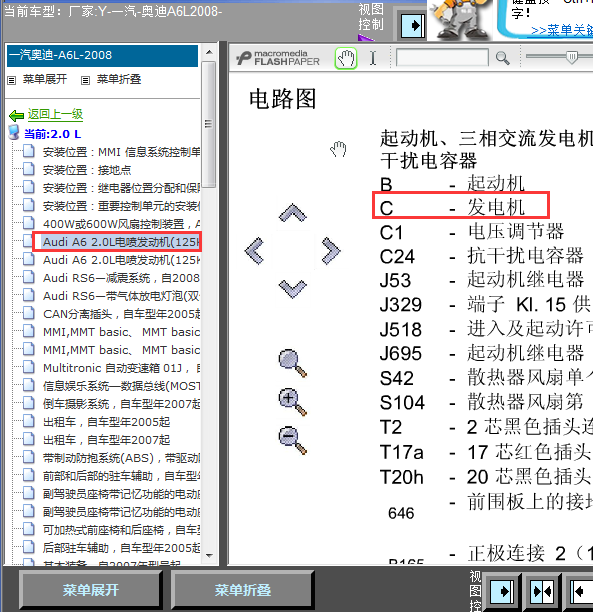Click the plain magnifier reset zoom icon
This screenshot has height=612, width=593.
293,363
